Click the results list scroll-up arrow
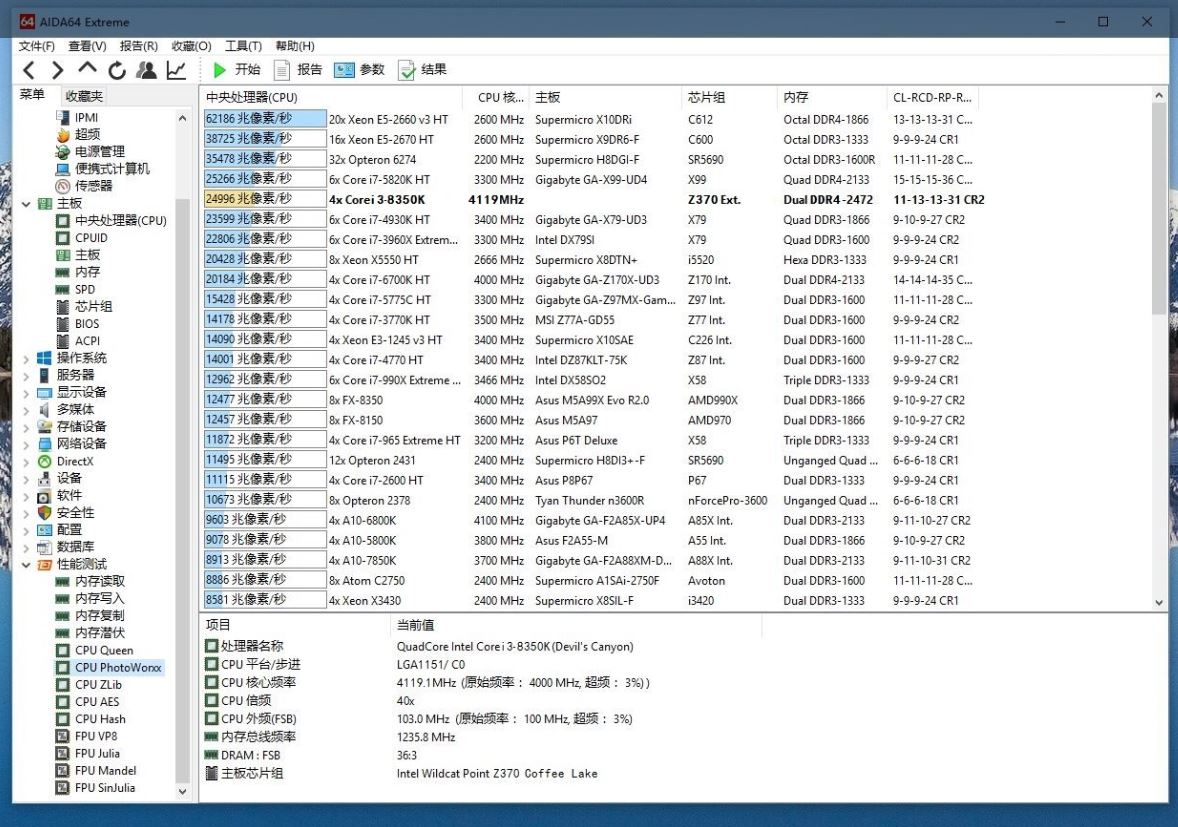Screen dimensions: 1178x827 point(1158,95)
